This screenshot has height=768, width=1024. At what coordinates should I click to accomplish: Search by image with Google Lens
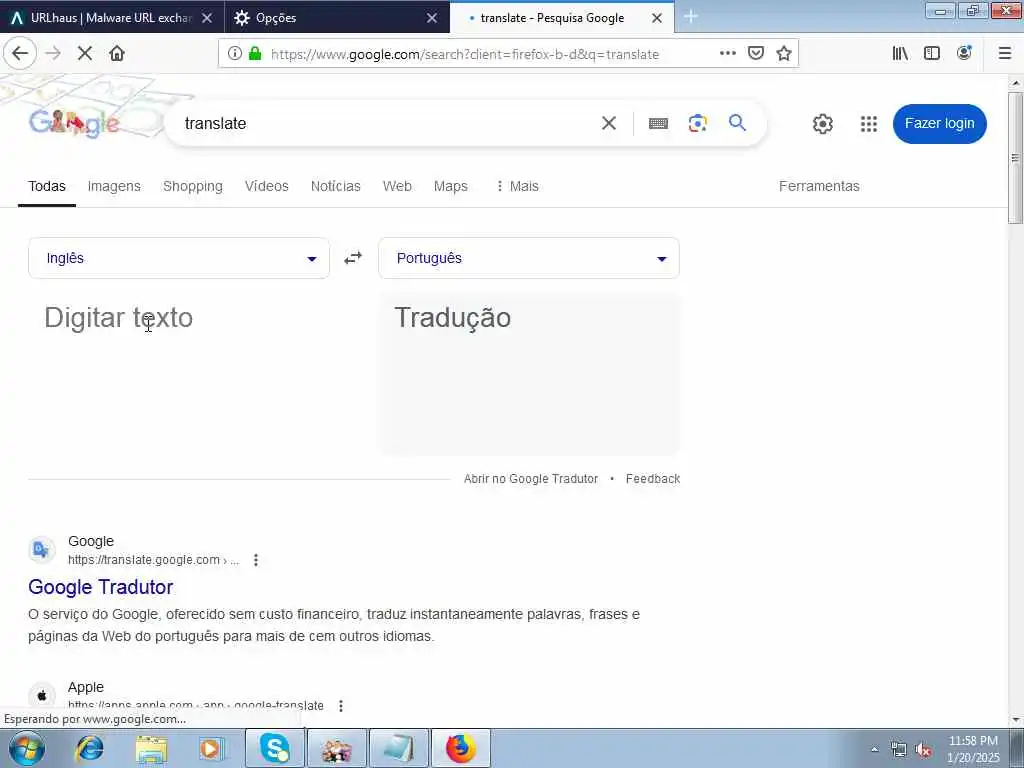[697, 123]
